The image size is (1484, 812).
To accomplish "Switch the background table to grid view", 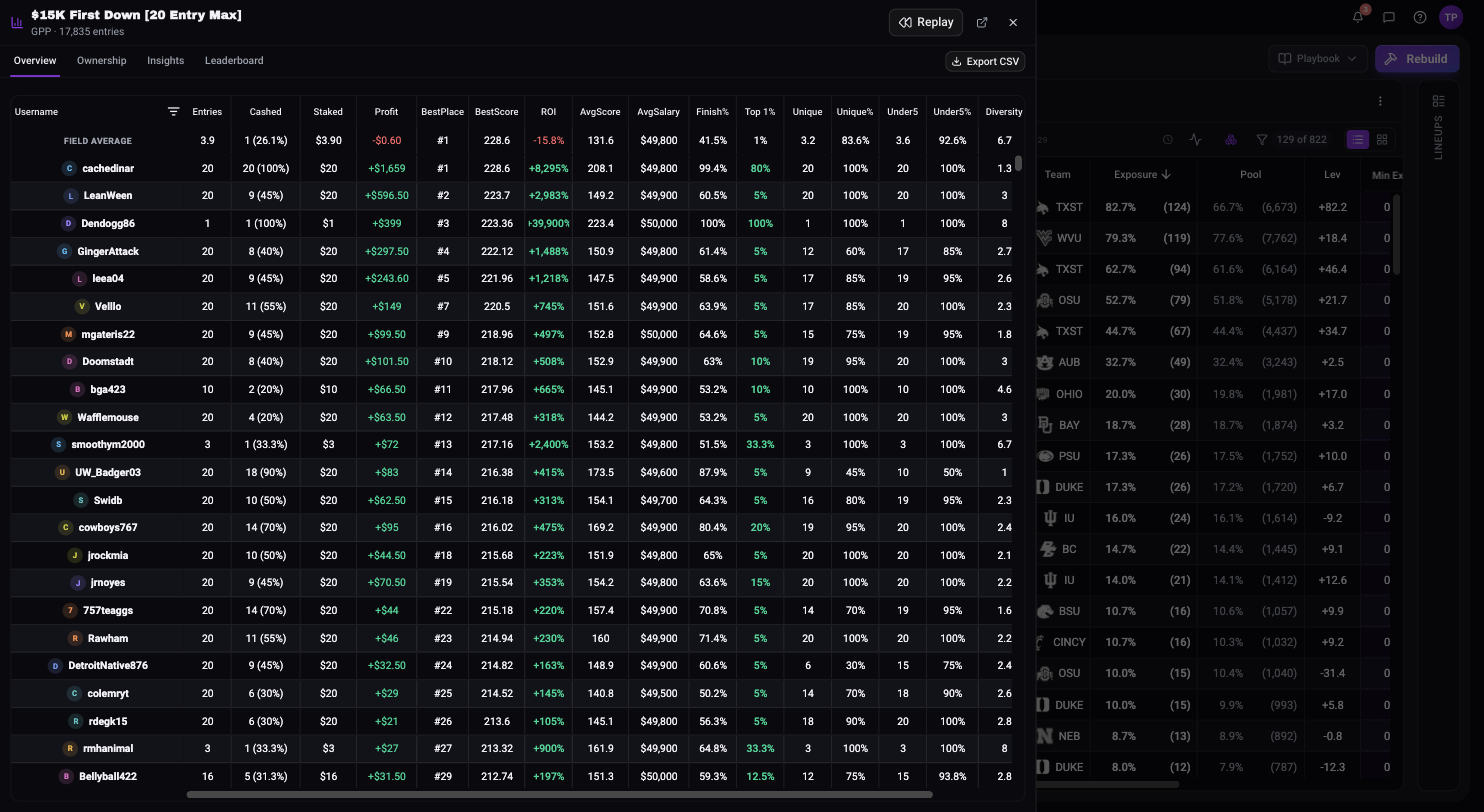I will click(1382, 140).
